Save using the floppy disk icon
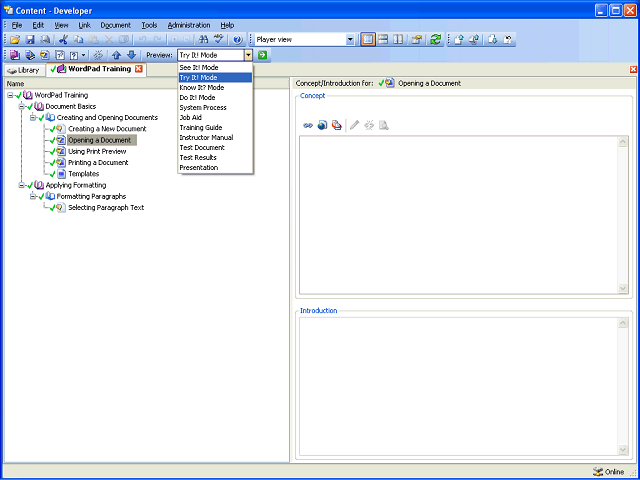 tap(30, 40)
